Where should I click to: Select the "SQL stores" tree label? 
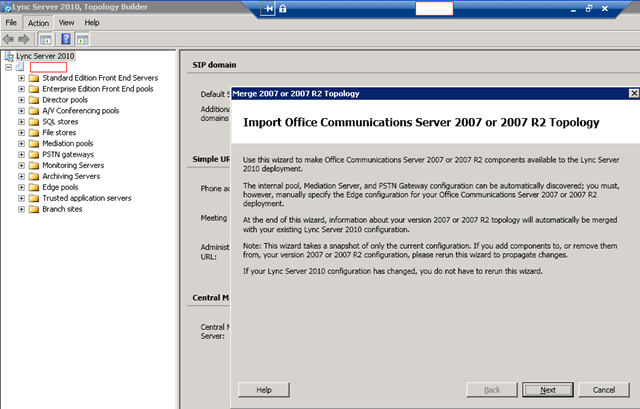click(x=60, y=122)
